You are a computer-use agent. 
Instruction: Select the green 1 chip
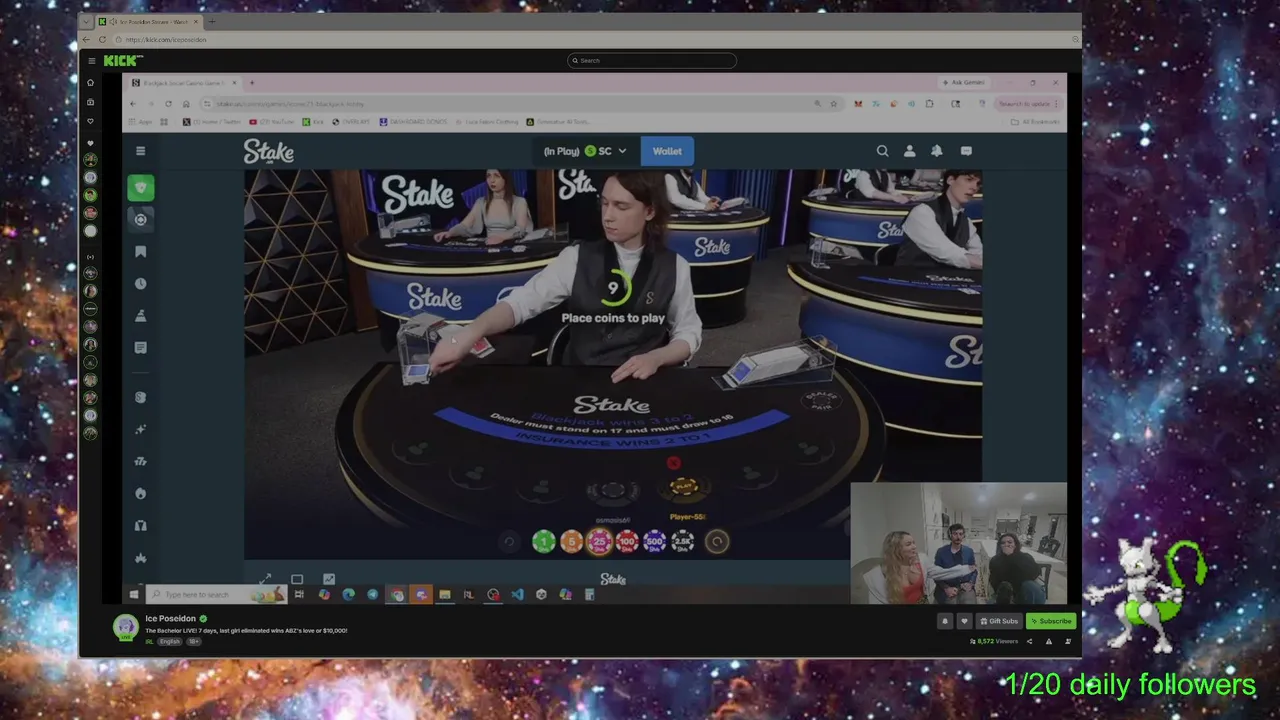543,542
